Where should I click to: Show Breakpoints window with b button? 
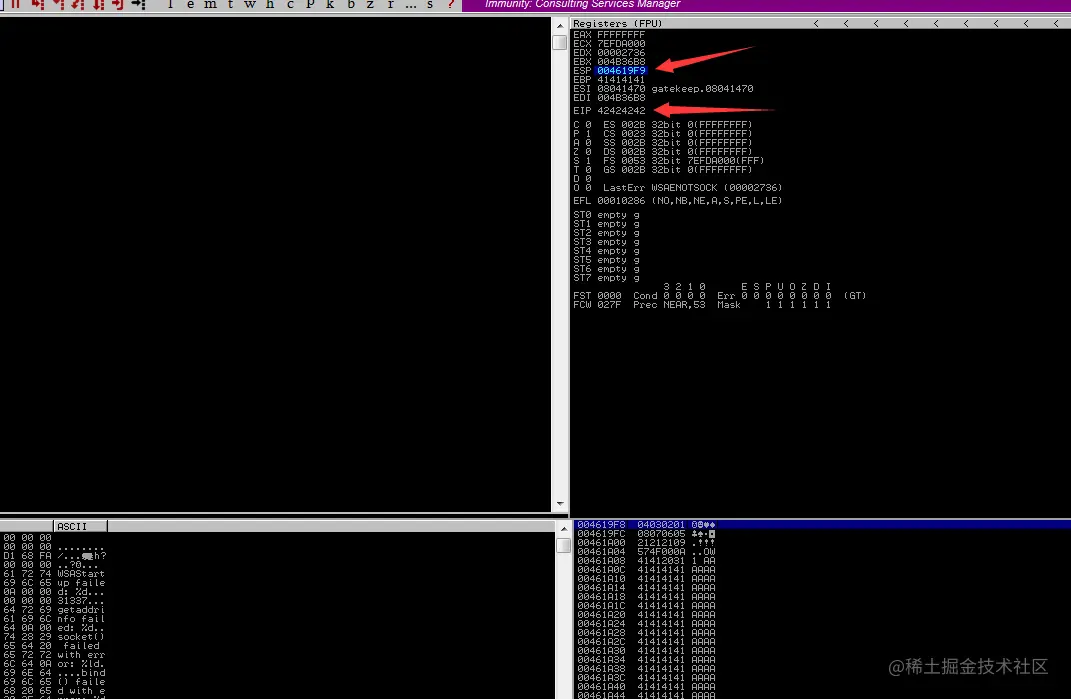coord(350,4)
